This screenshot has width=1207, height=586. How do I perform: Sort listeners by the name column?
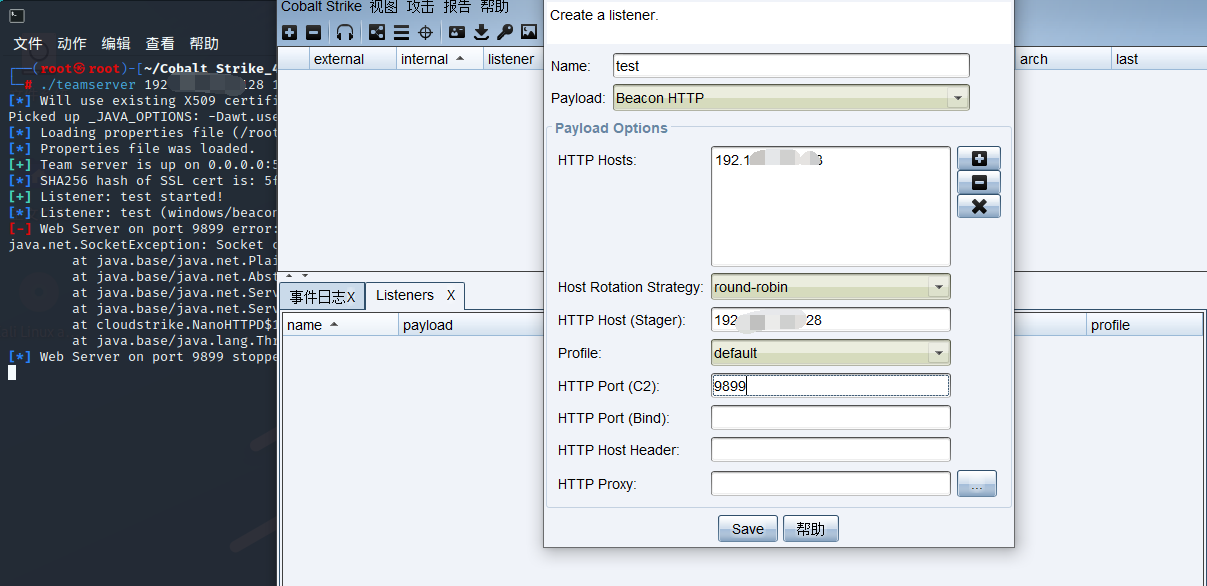340,325
